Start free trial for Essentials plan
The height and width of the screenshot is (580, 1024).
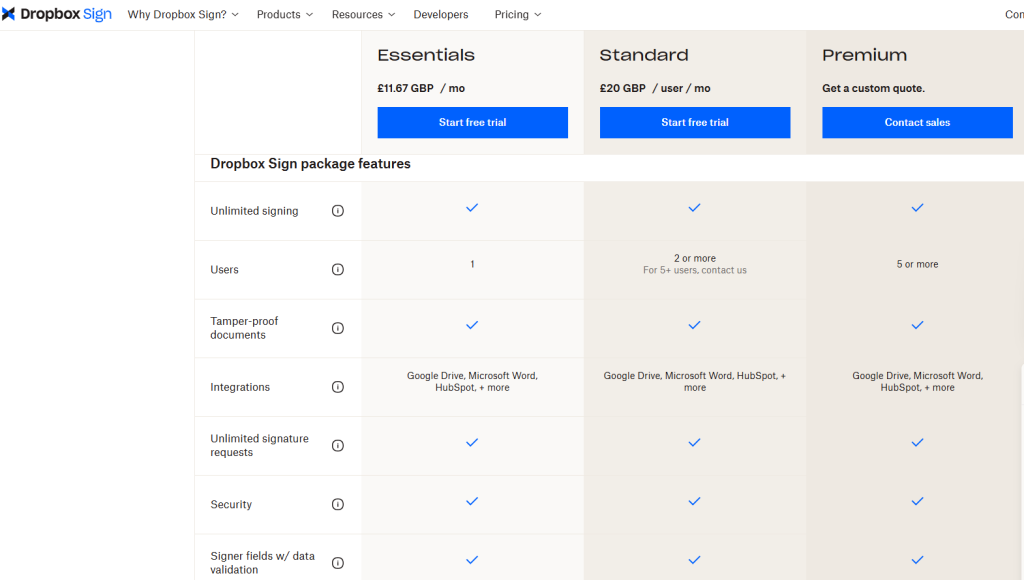click(472, 123)
